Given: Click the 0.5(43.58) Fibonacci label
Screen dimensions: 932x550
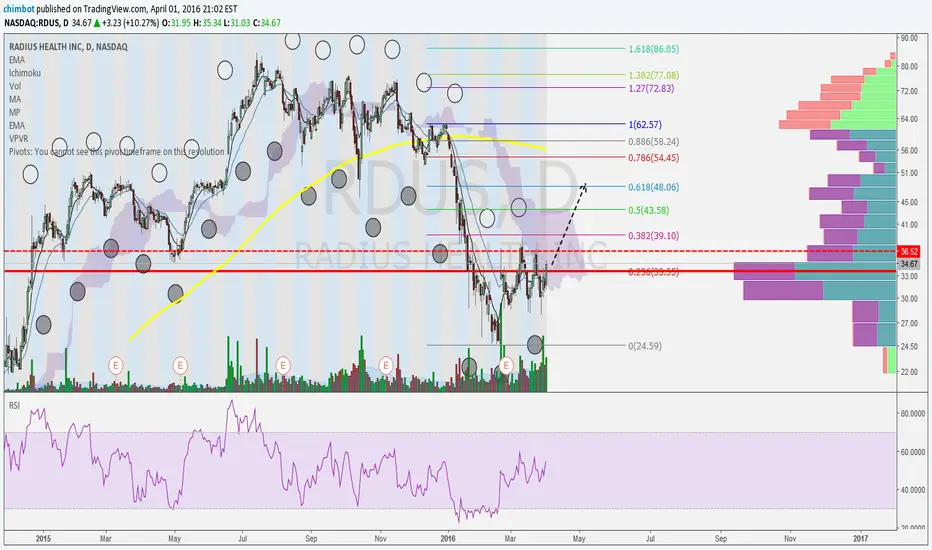Looking at the screenshot, I should click(648, 210).
